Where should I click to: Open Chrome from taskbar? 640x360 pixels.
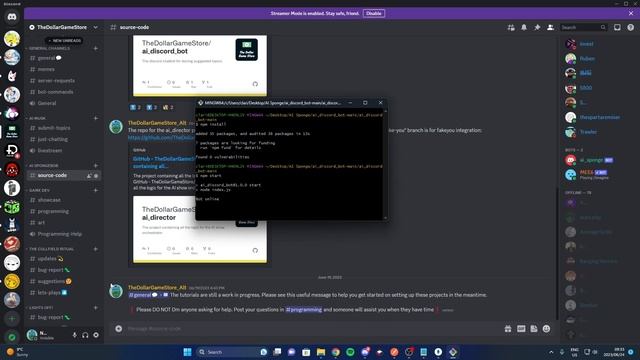[x=336, y=352]
